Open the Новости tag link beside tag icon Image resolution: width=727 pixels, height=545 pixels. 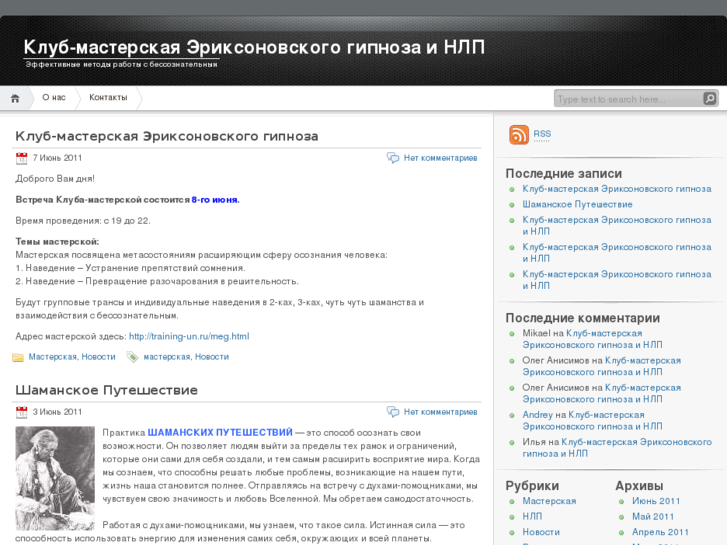click(212, 357)
